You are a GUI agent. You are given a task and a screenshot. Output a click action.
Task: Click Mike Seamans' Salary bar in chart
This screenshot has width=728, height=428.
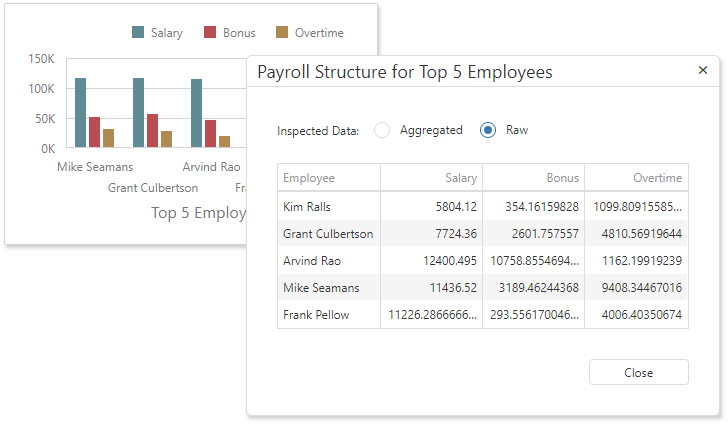coord(80,113)
